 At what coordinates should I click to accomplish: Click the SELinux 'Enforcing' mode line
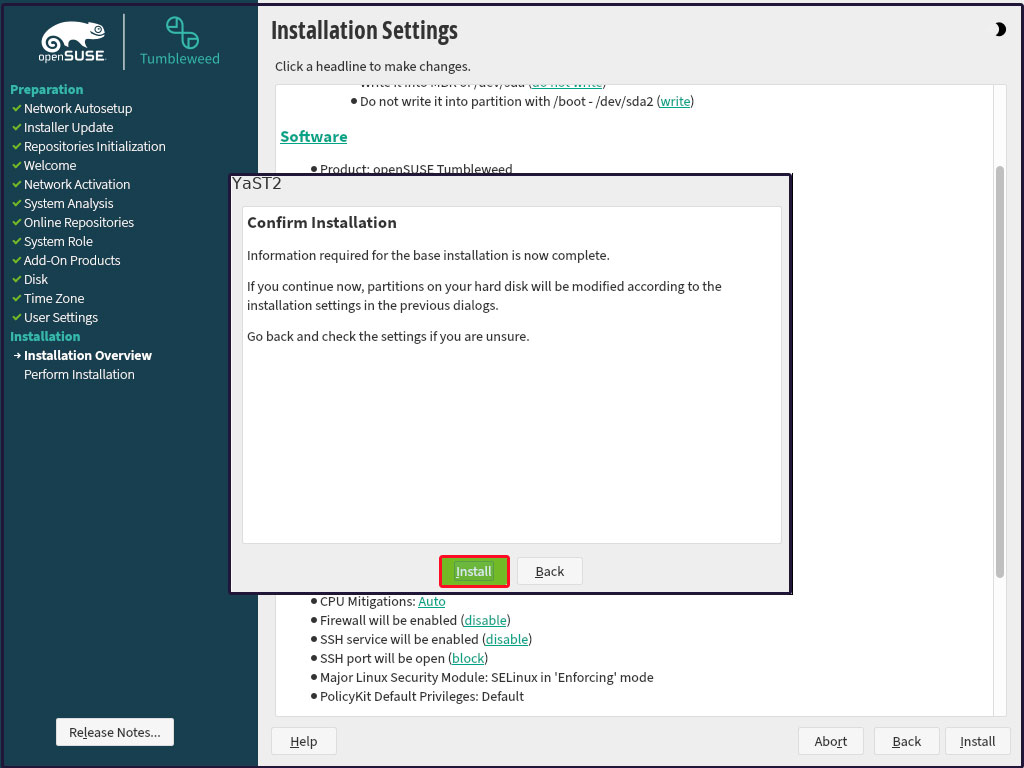pyautogui.click(x=487, y=677)
